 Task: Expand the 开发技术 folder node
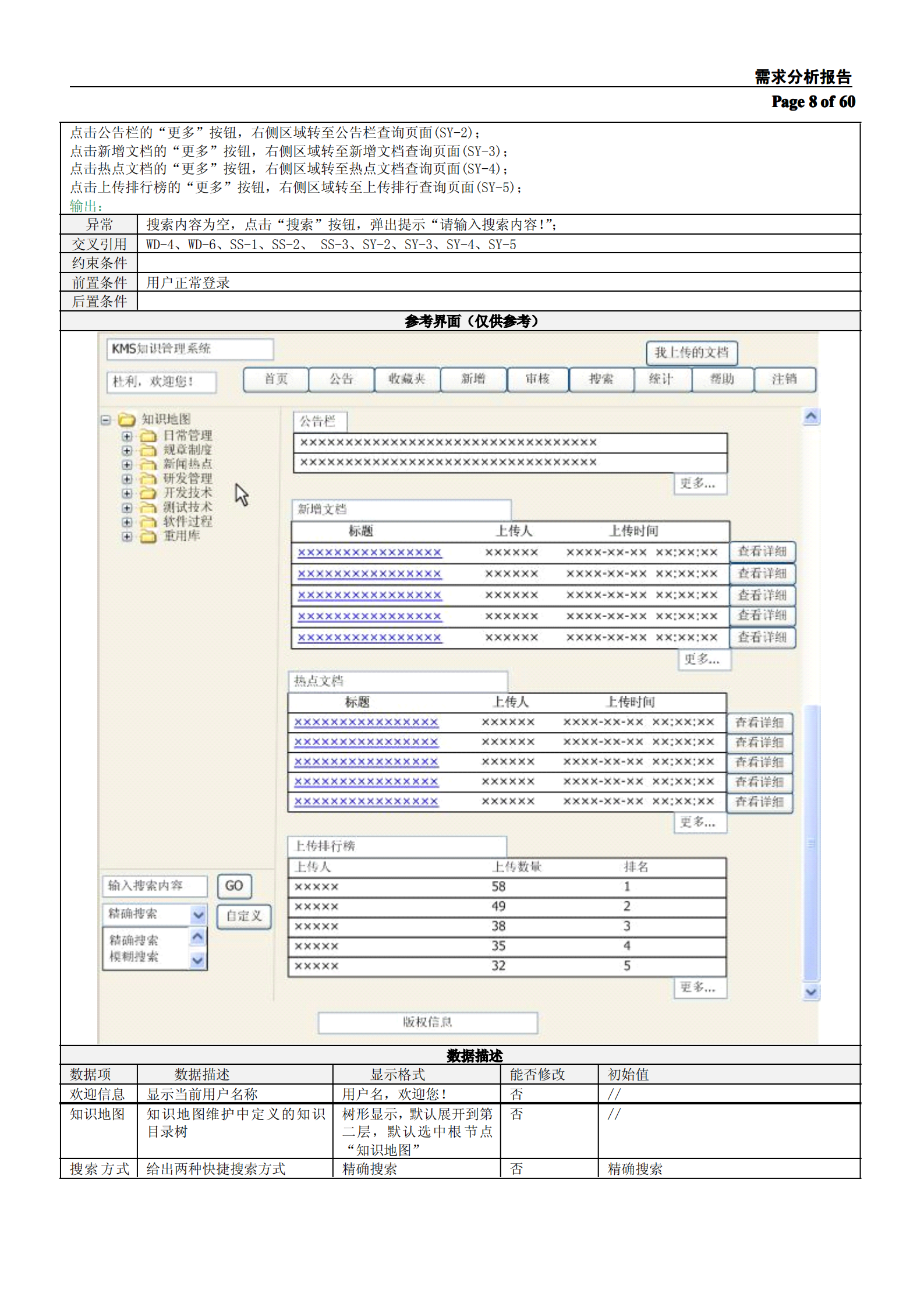[127, 493]
